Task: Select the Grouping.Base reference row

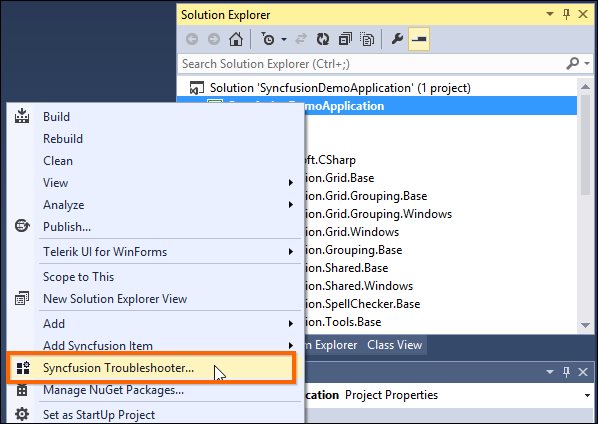Action: (x=354, y=250)
